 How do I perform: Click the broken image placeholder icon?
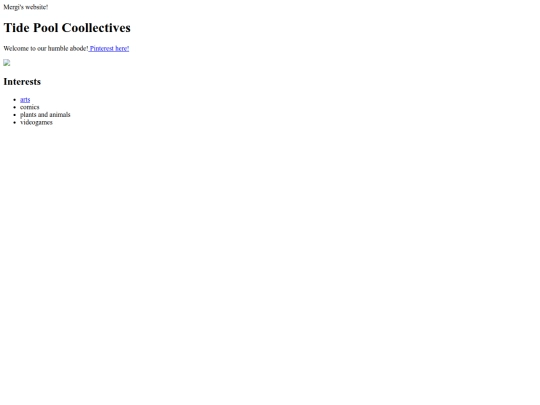[7, 63]
